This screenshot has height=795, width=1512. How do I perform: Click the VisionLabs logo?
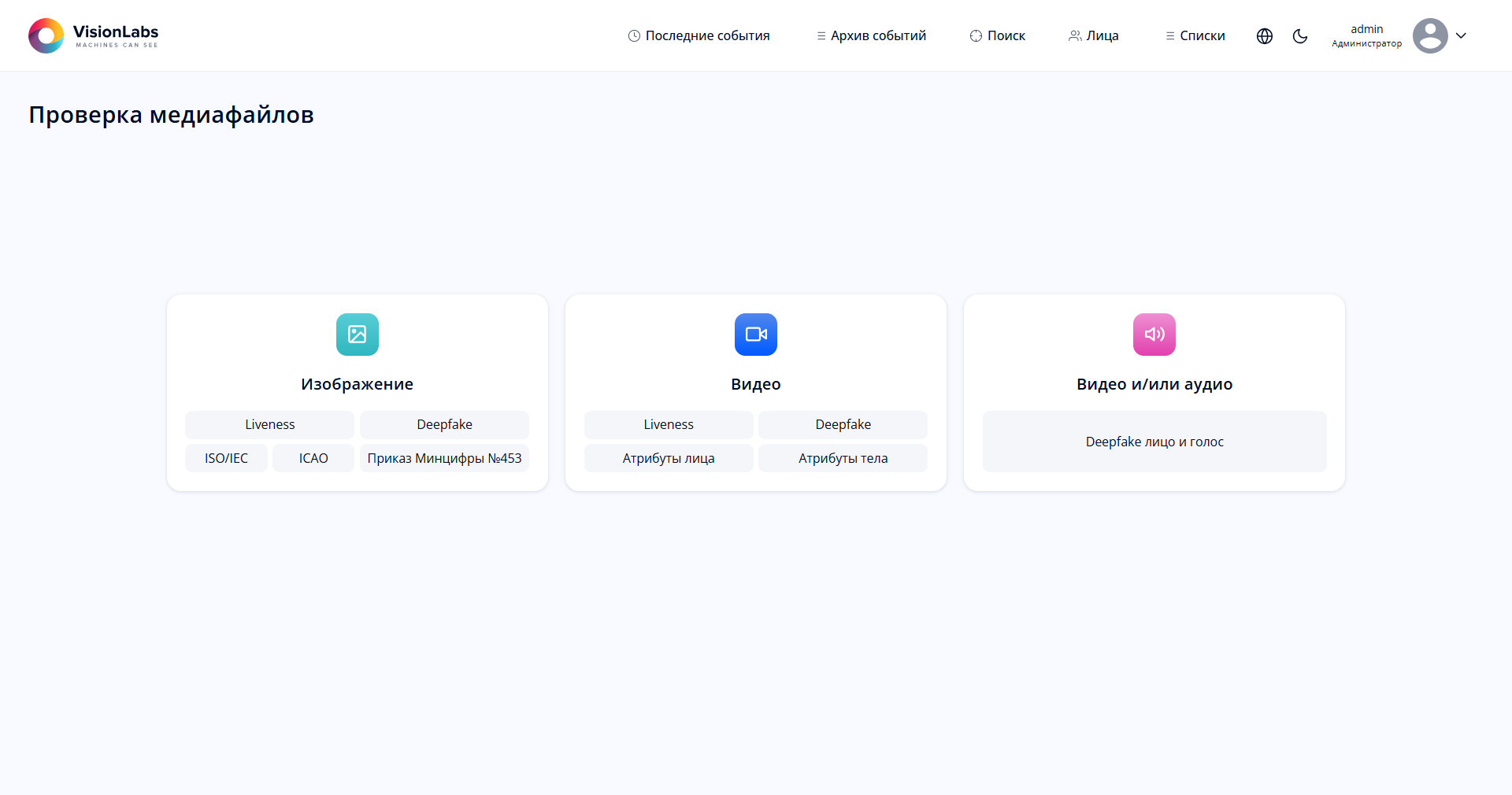(93, 35)
